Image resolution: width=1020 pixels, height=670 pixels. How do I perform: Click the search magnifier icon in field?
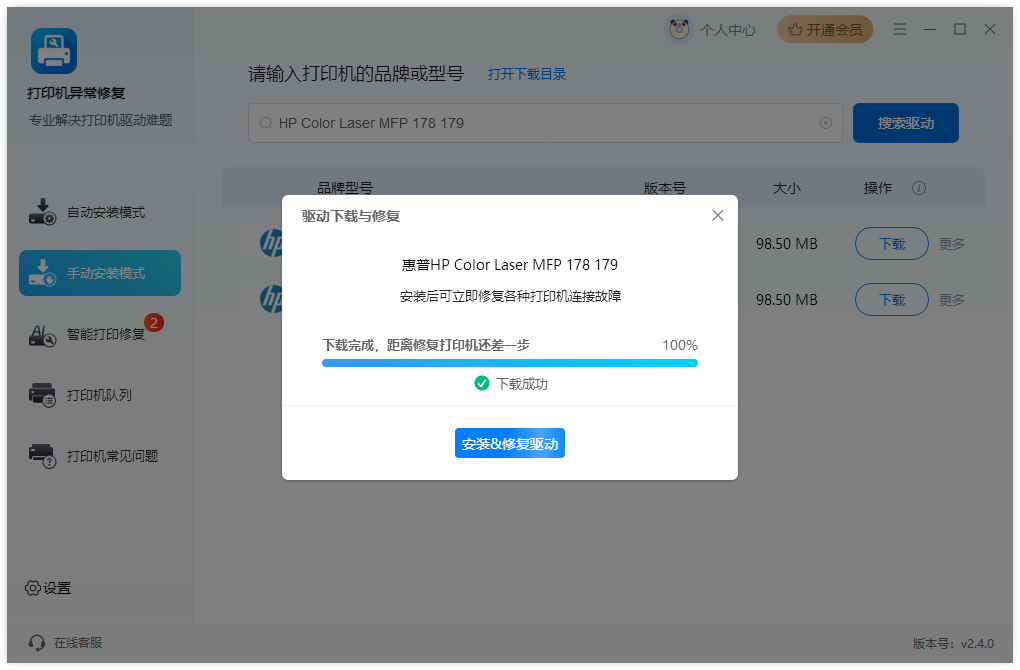(266, 123)
